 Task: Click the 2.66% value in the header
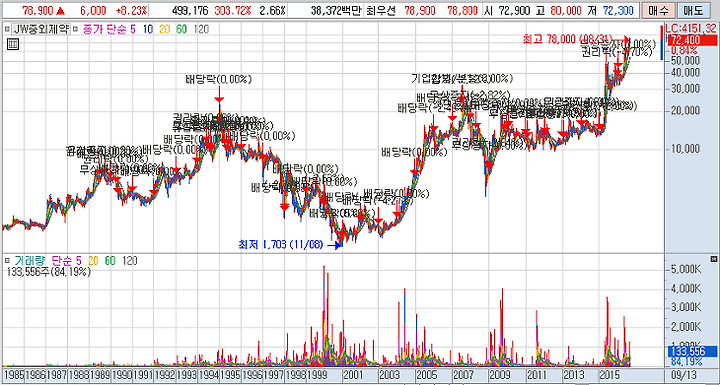pos(271,10)
